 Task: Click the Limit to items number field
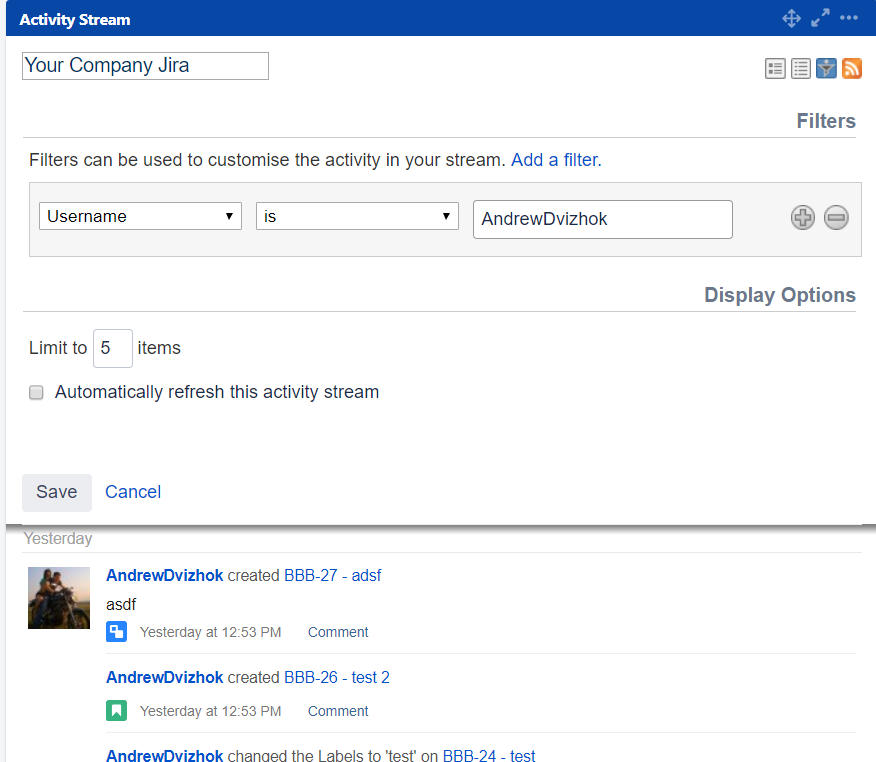[x=113, y=348]
